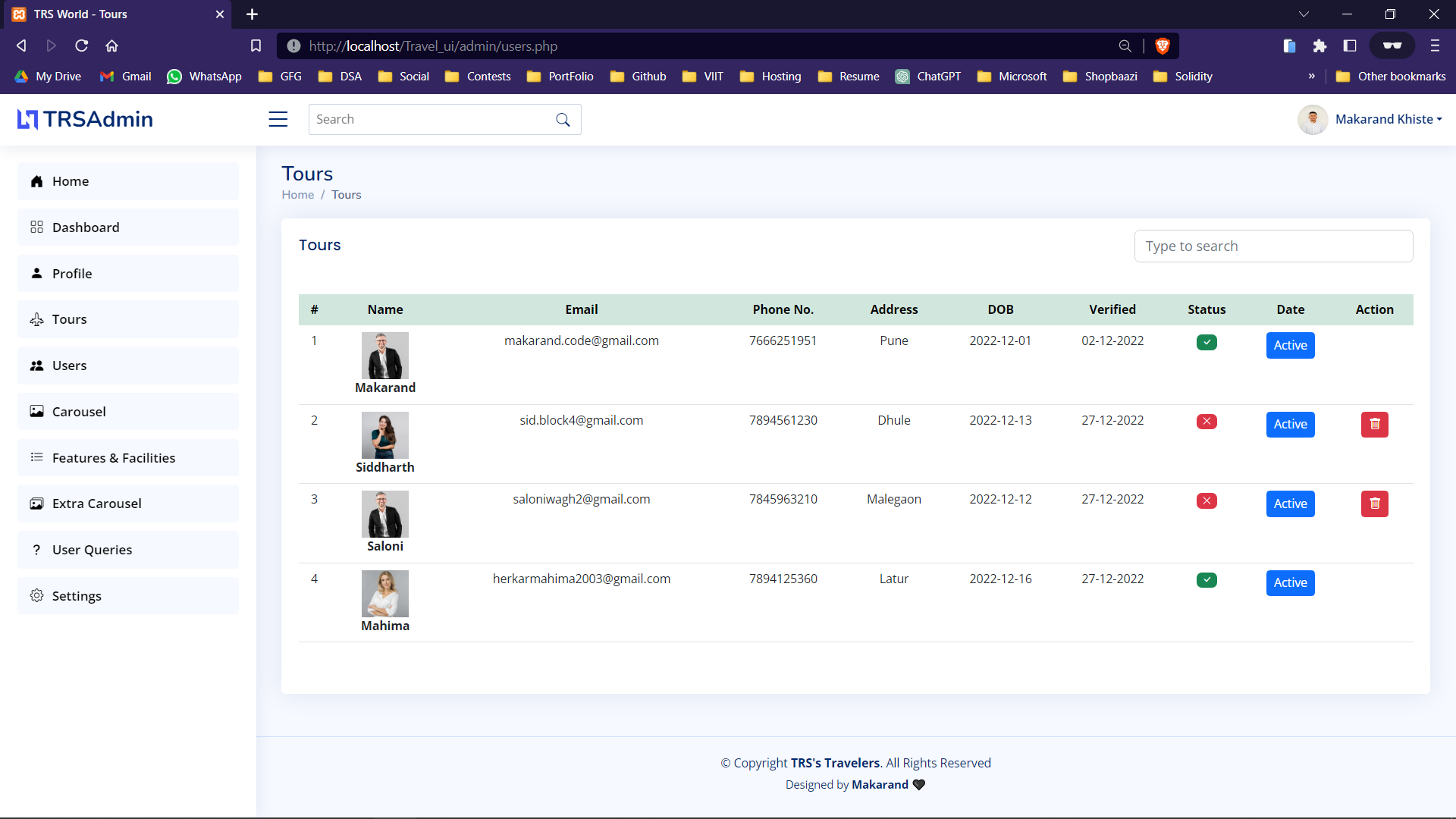Delete Siddharth's user row with trash icon
This screenshot has width=1456, height=819.
tap(1374, 425)
